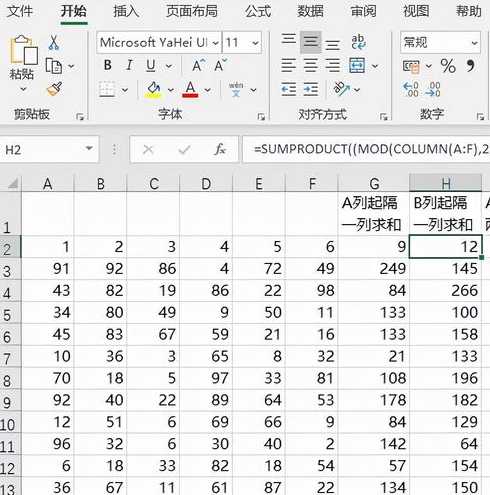
Task: Click the insert function fx icon
Action: [220, 149]
